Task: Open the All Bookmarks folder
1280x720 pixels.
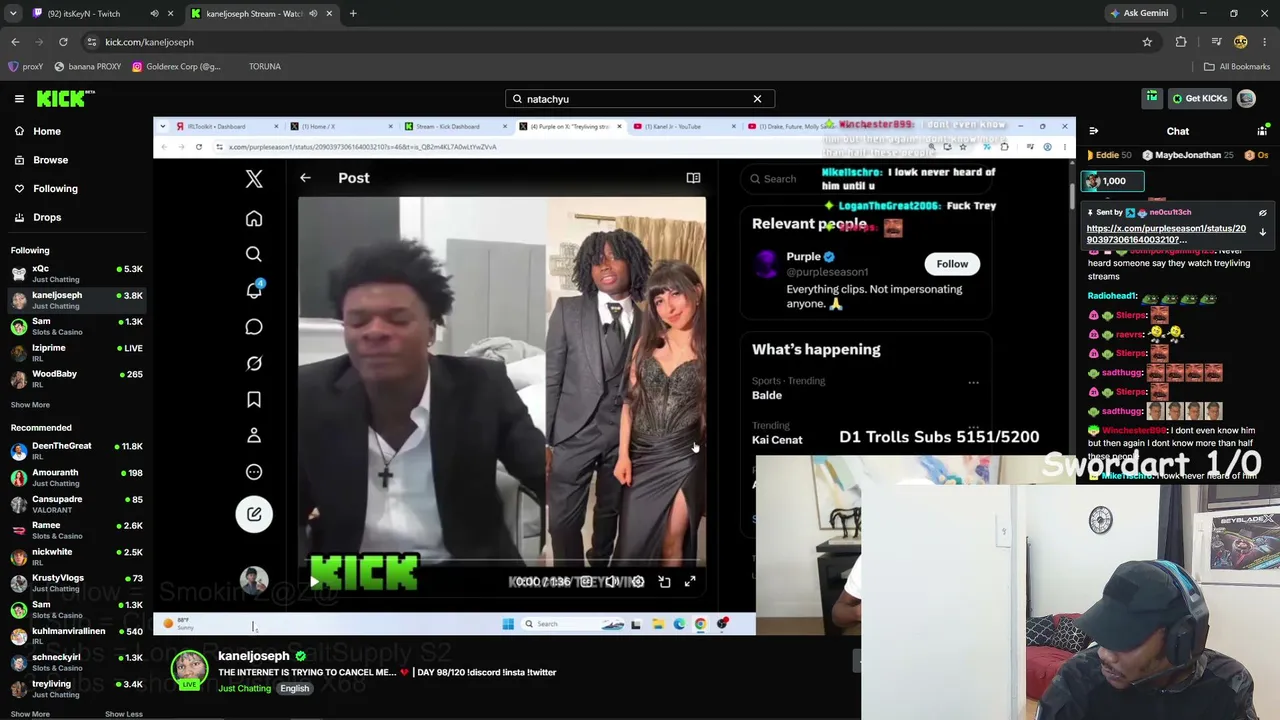Action: [x=1237, y=66]
